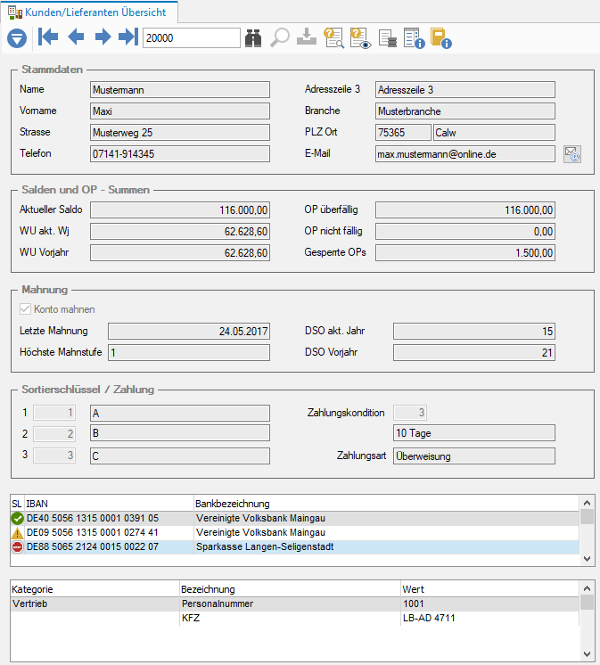Click the Letzte Mahnung date 24.05.2017

(189, 331)
